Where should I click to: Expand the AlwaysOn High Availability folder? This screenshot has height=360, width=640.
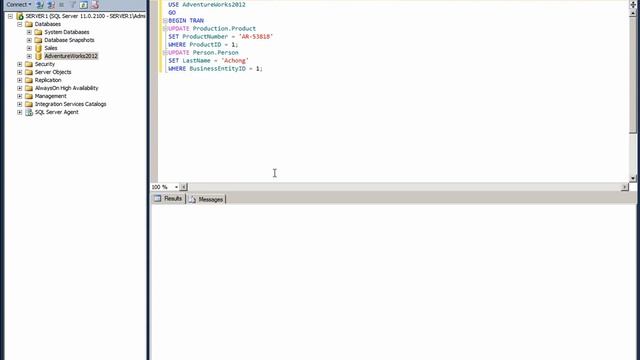pyautogui.click(x=20, y=88)
